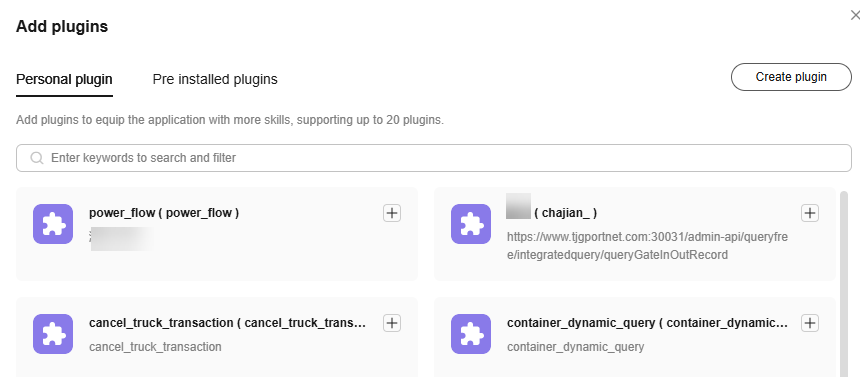Click the search magnifier icon
The image size is (860, 377).
click(x=37, y=158)
